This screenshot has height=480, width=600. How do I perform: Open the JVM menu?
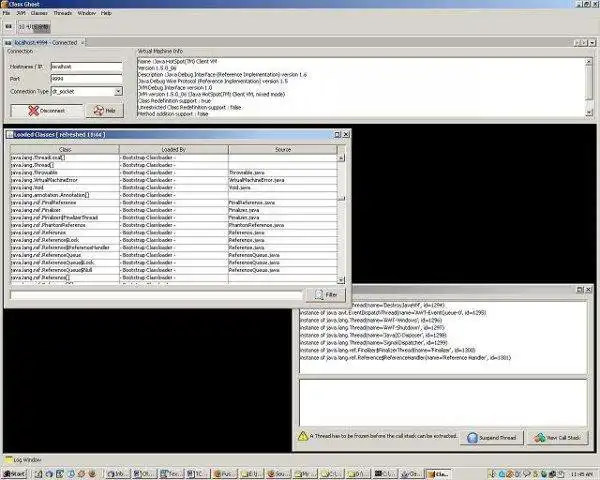click(21, 13)
